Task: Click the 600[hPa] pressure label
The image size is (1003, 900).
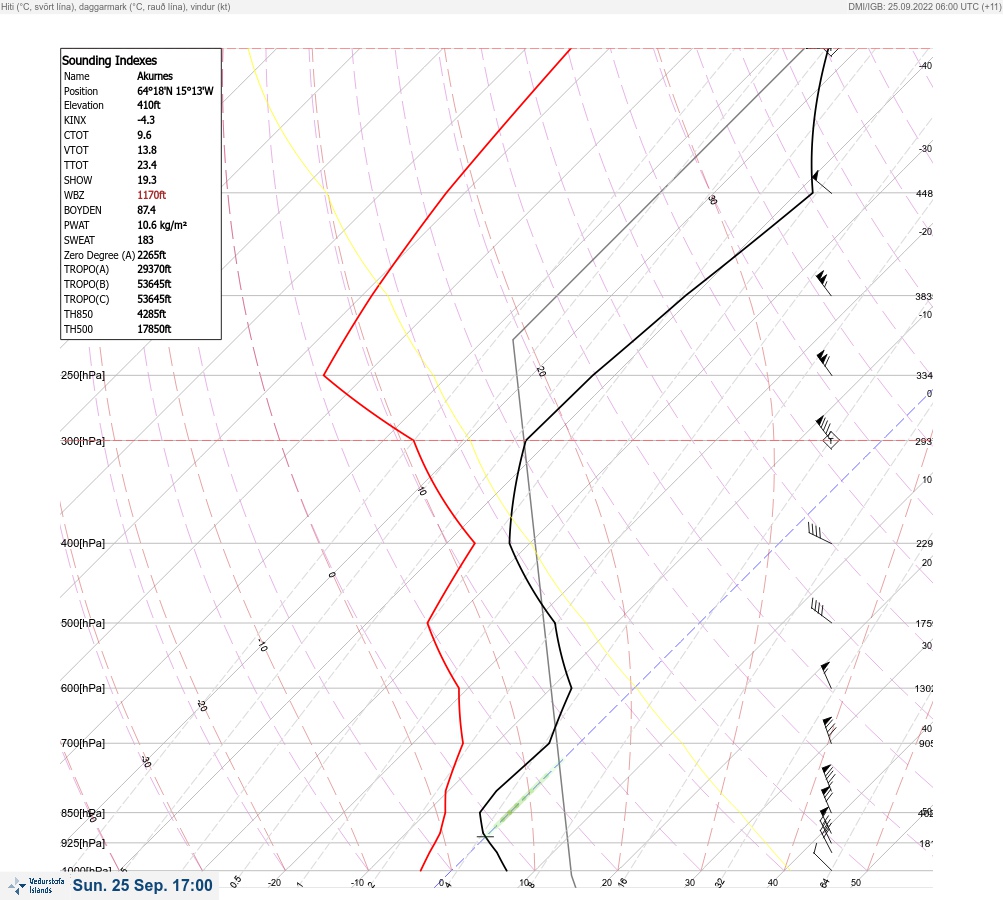Action: 83,688
